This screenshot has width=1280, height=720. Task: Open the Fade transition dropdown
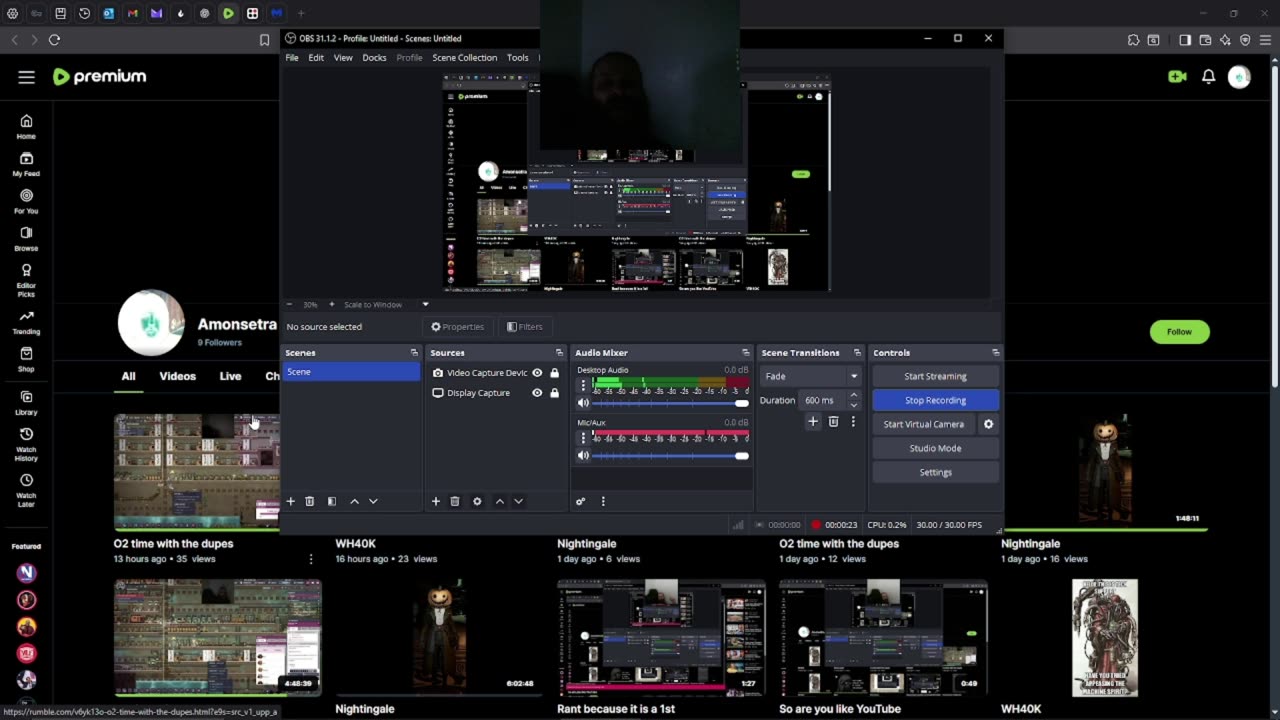(811, 376)
